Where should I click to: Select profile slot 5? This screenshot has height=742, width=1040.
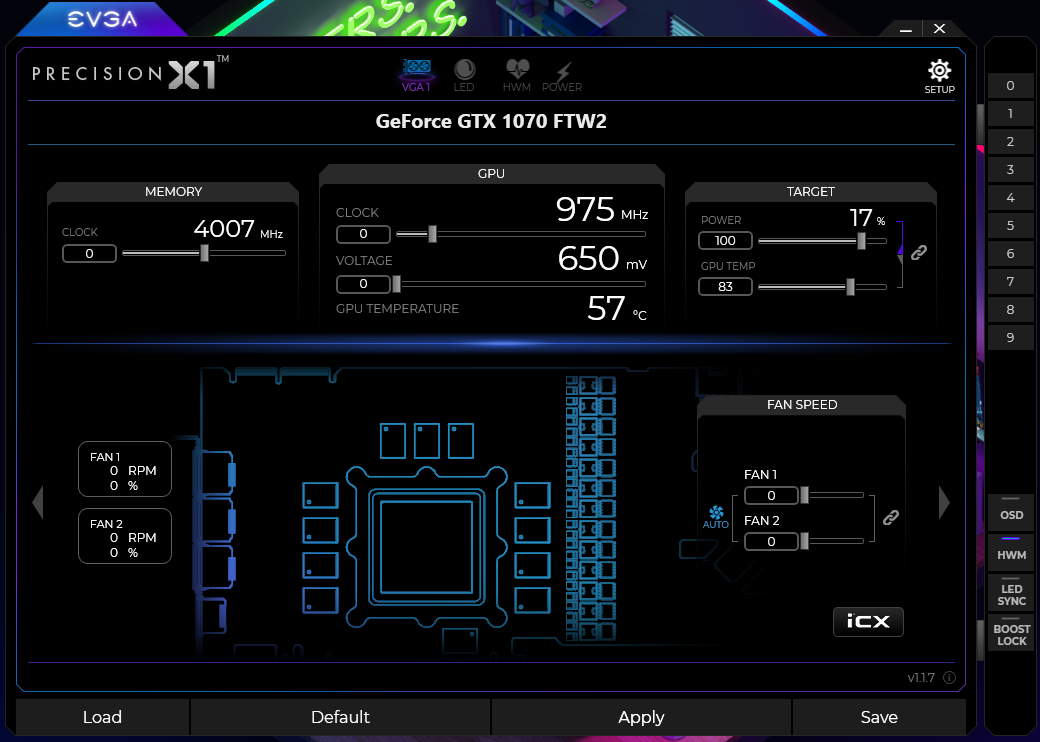(x=1010, y=225)
